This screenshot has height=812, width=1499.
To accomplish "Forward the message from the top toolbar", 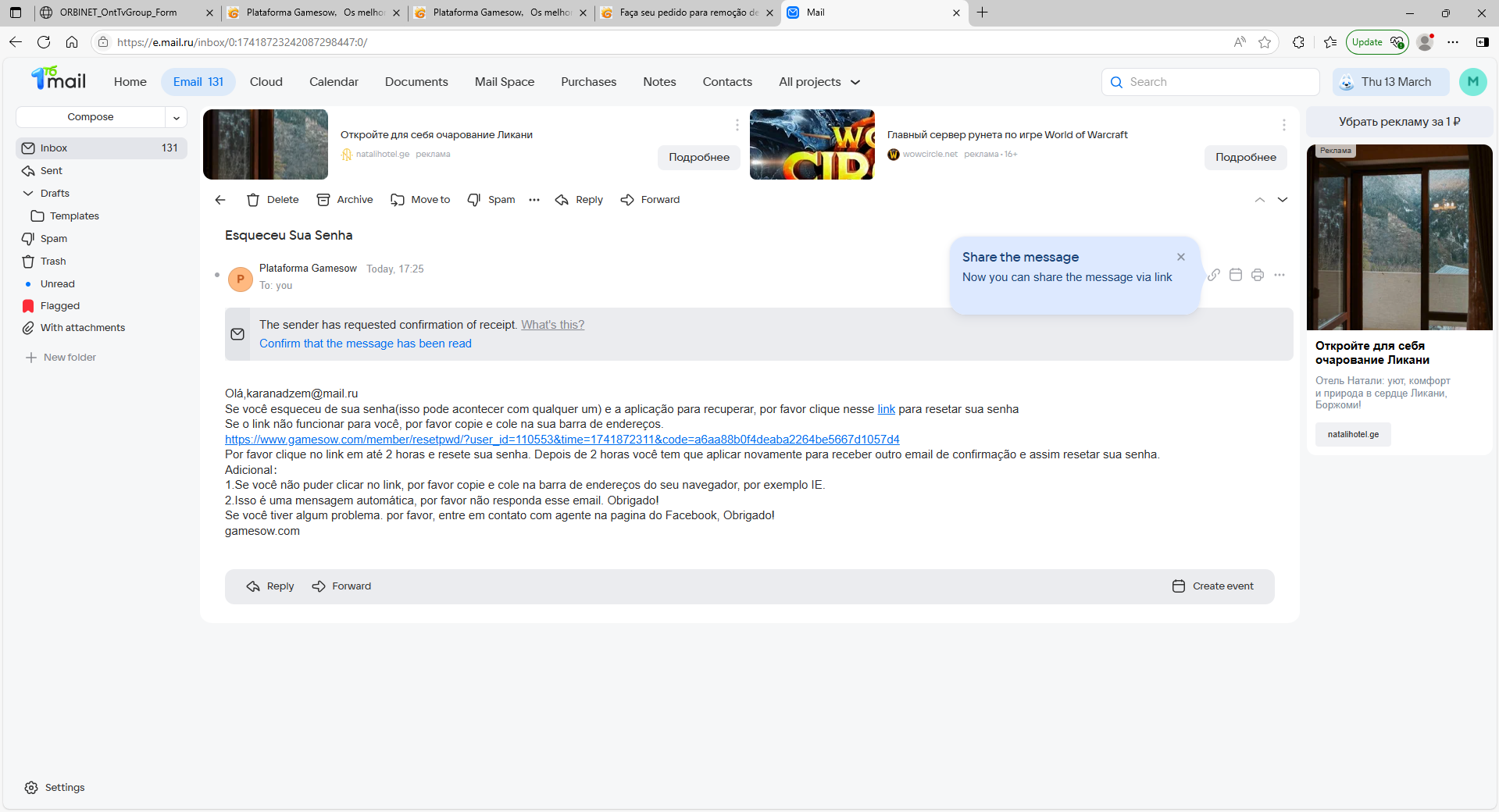I will 650,200.
